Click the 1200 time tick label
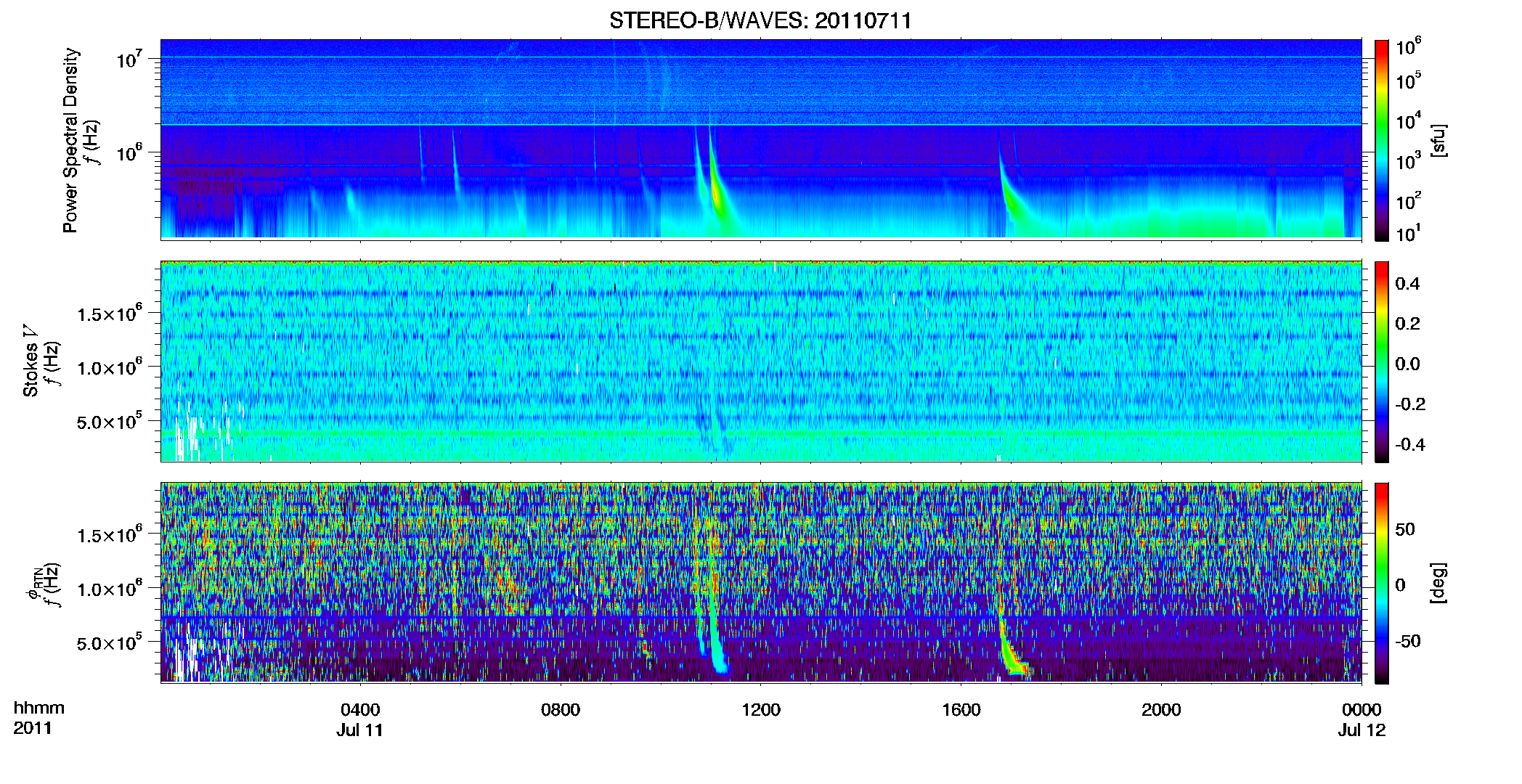 point(761,710)
